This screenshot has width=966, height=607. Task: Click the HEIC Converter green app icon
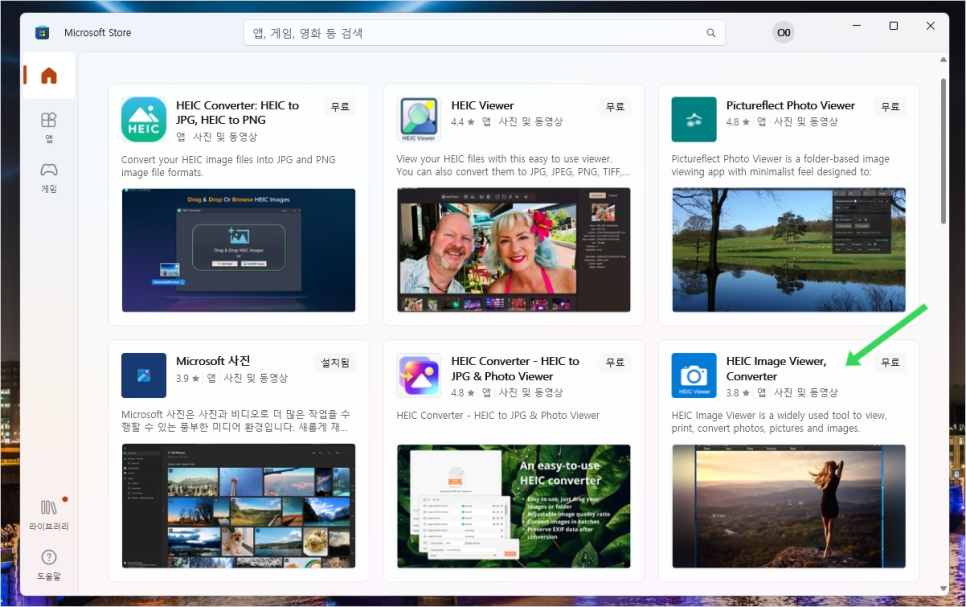[144, 120]
